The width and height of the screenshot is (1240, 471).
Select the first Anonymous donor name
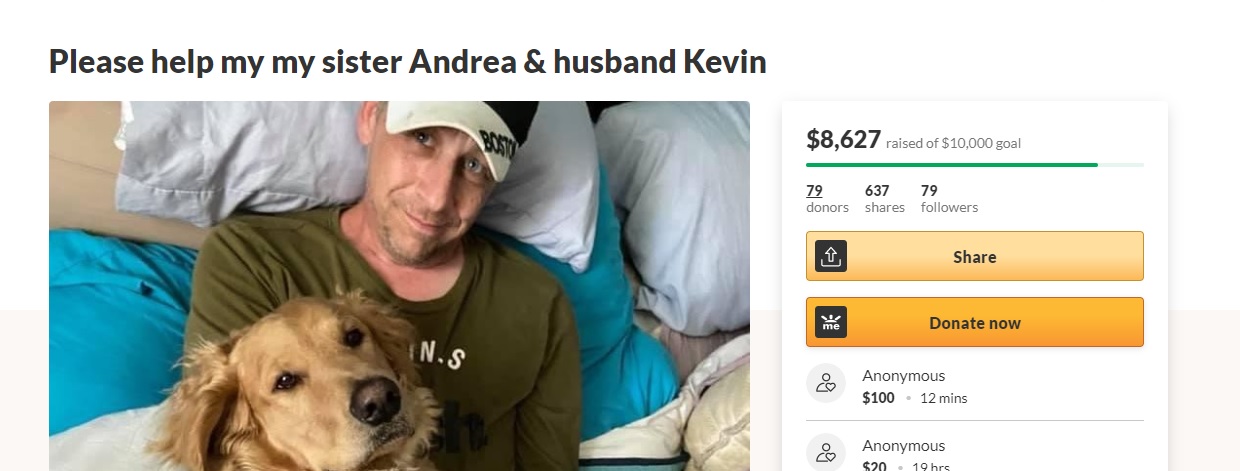click(903, 376)
